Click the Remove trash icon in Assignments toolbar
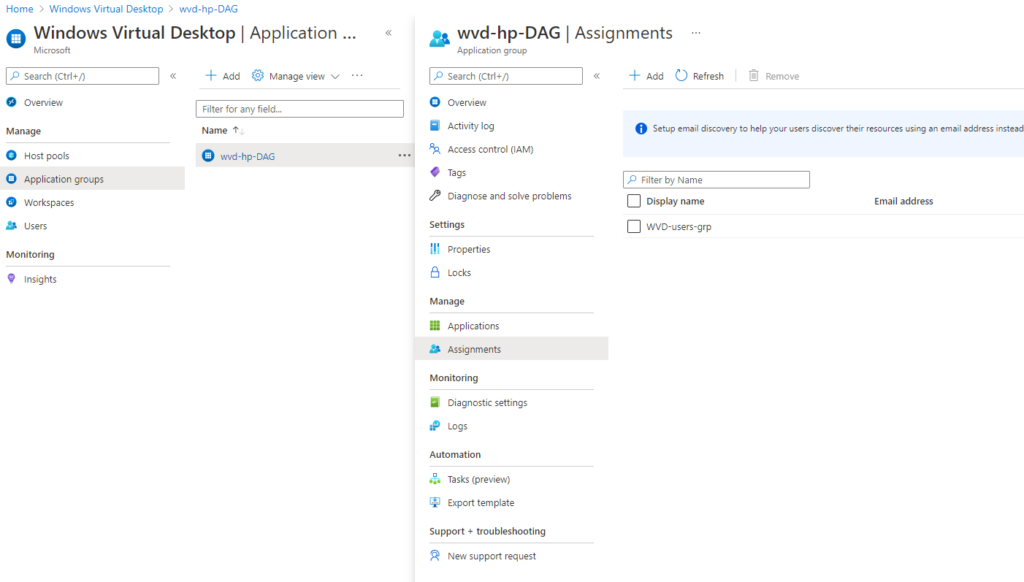 [x=754, y=76]
